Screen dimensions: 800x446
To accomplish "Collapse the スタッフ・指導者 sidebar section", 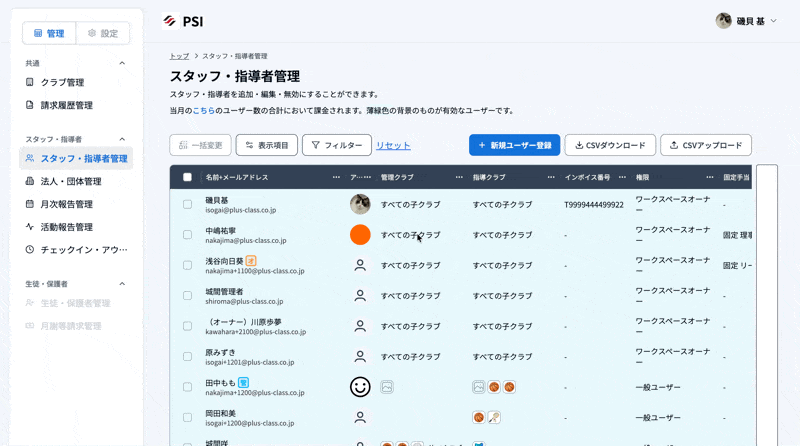I will pyautogui.click(x=122, y=139).
